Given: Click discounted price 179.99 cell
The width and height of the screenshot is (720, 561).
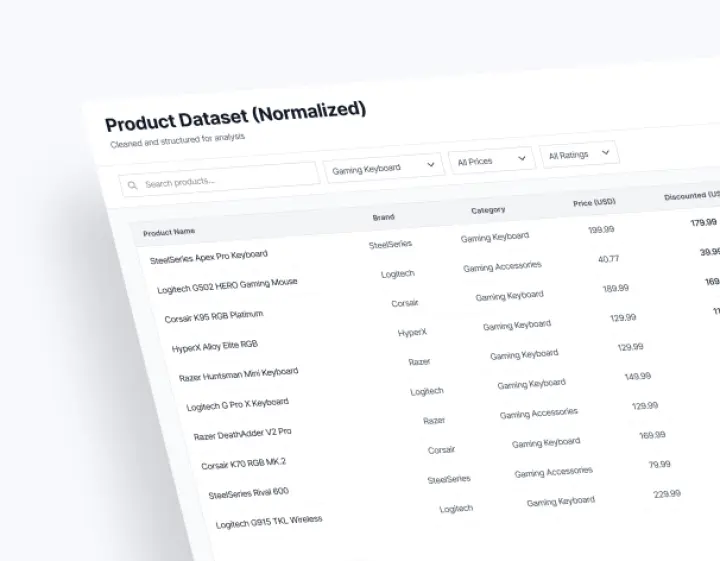Looking at the screenshot, I should coord(703,223).
